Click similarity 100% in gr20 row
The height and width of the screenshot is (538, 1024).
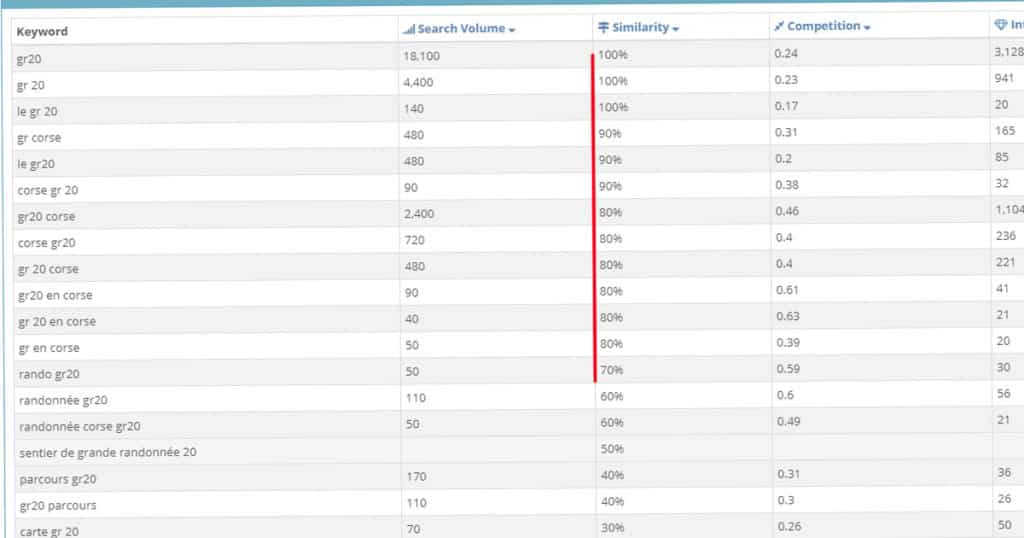[613, 55]
